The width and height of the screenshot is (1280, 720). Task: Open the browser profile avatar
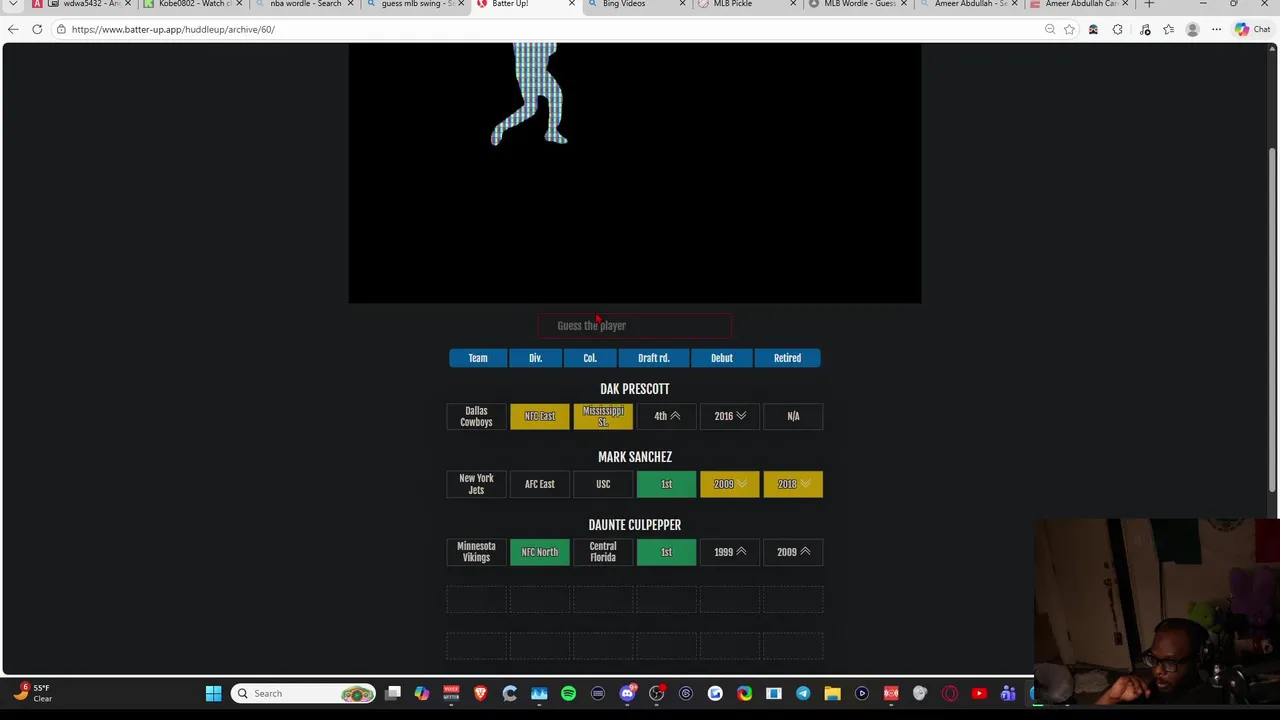click(x=1192, y=29)
